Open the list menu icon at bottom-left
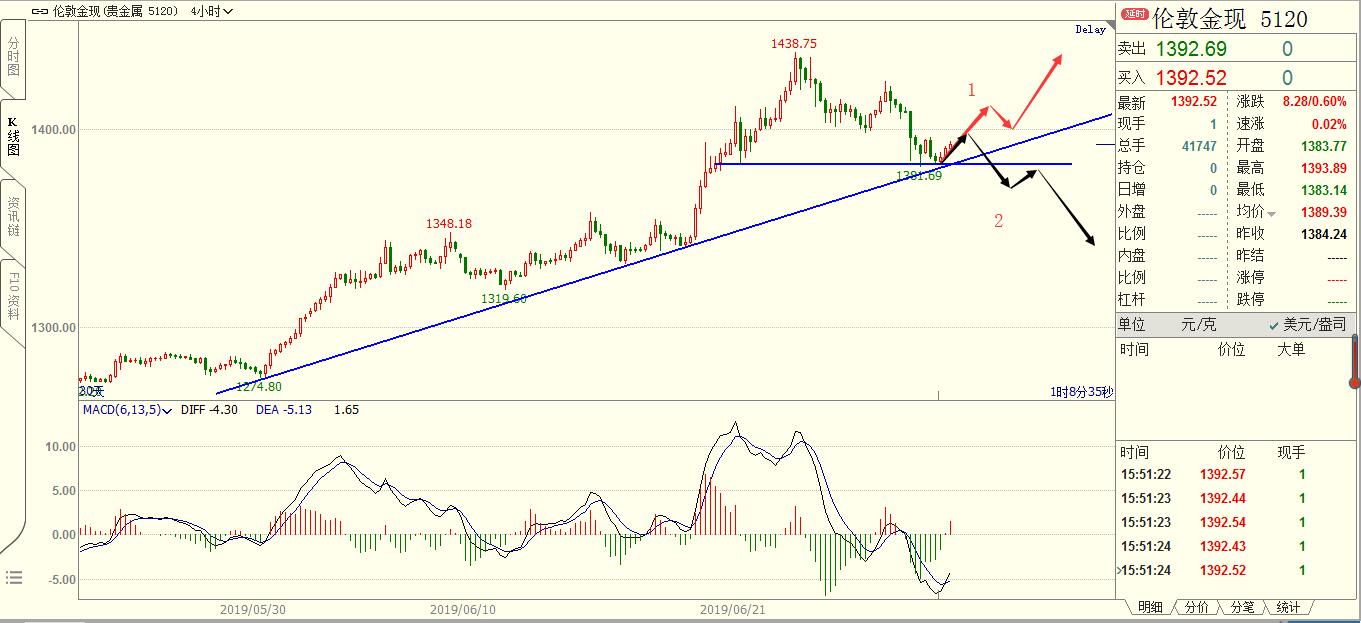This screenshot has height=623, width=1361. pyautogui.click(x=14, y=577)
